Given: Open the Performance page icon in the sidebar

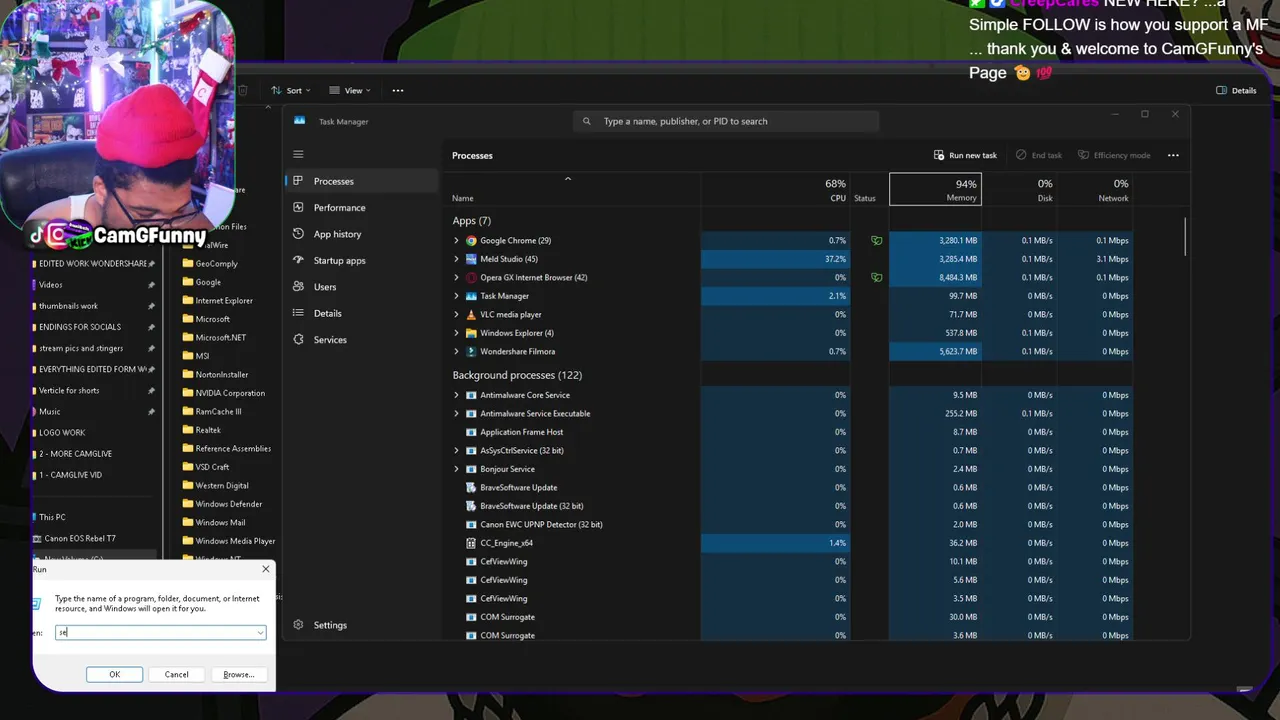Looking at the screenshot, I should tap(298, 208).
